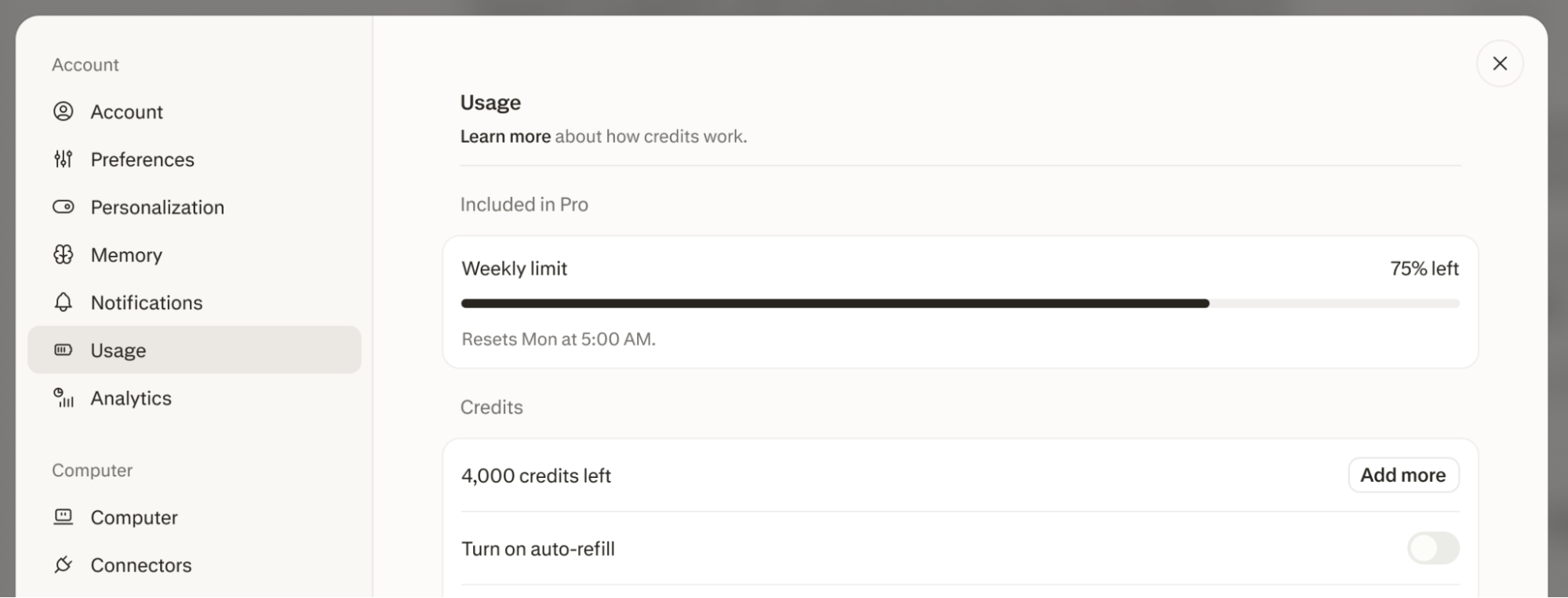Image resolution: width=1568 pixels, height=598 pixels.
Task: Click the Weekly limit progress bar
Action: (x=960, y=304)
